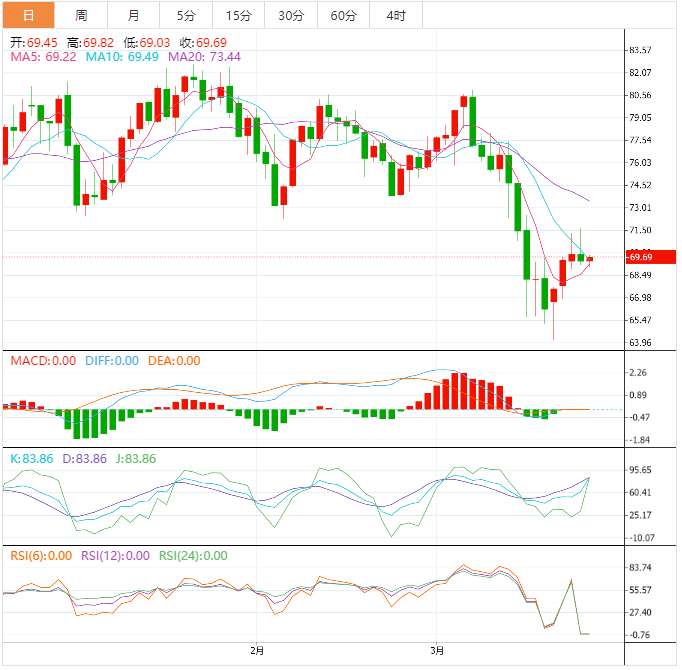
Task: Click the 3月 date axis marker
Action: (x=436, y=651)
